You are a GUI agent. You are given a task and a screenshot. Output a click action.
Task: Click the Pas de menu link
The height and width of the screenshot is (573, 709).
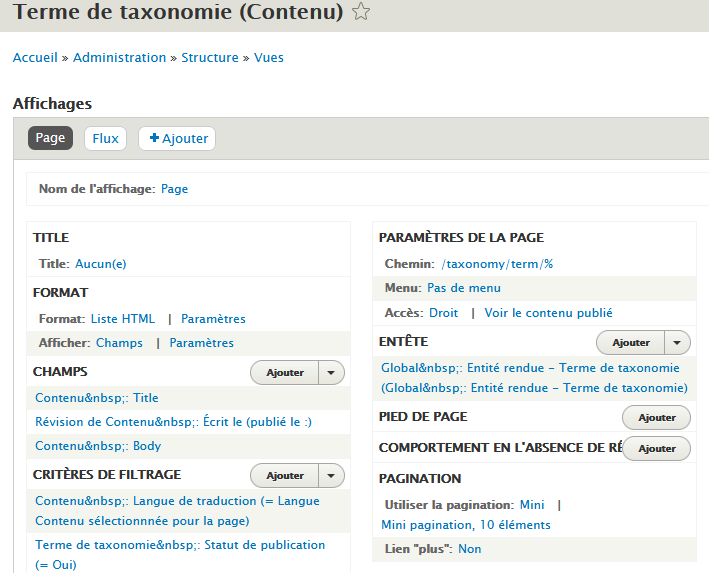(x=464, y=288)
